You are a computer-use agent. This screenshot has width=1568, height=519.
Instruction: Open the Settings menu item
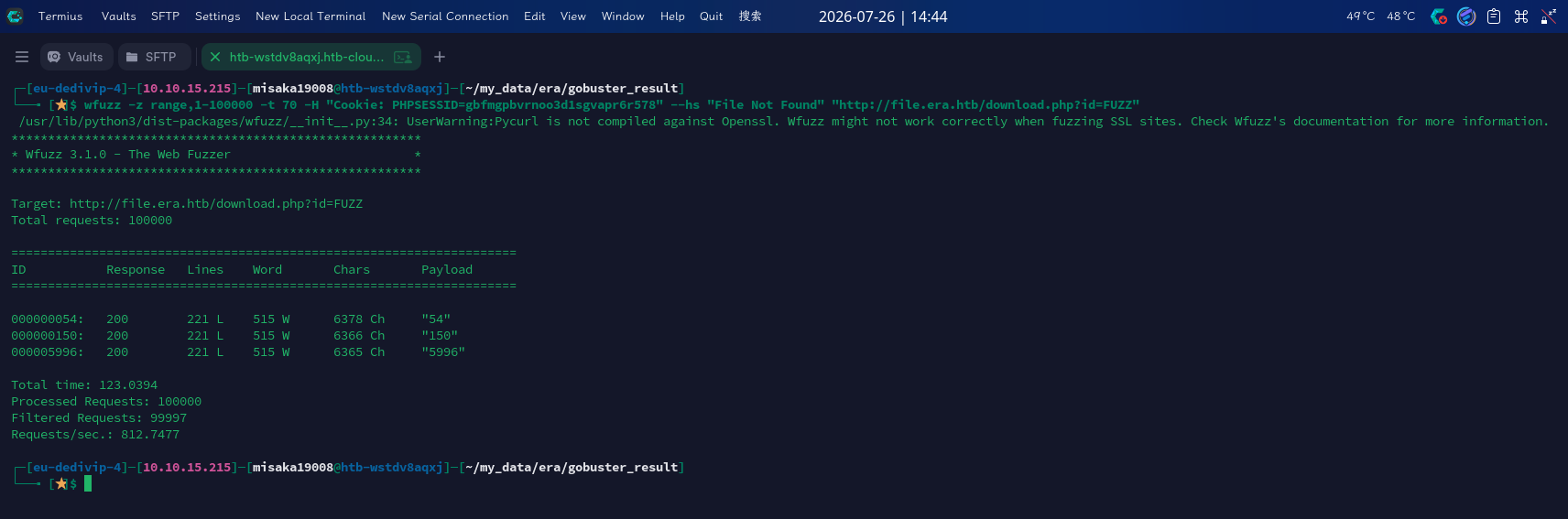217,16
